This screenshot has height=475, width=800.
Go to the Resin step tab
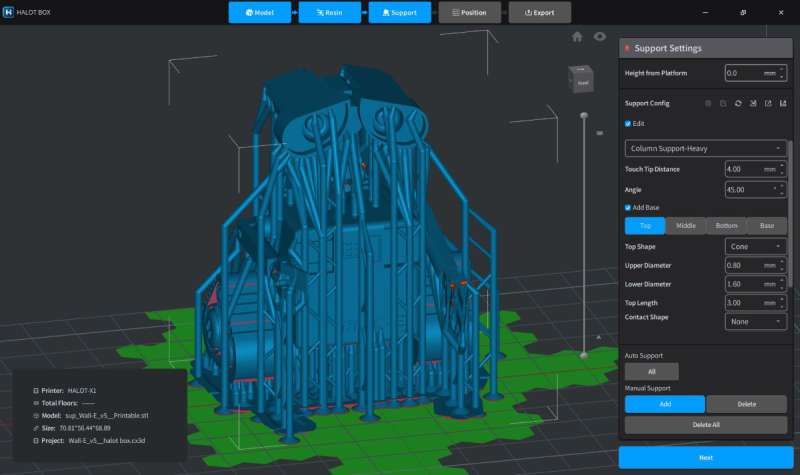[x=330, y=12]
